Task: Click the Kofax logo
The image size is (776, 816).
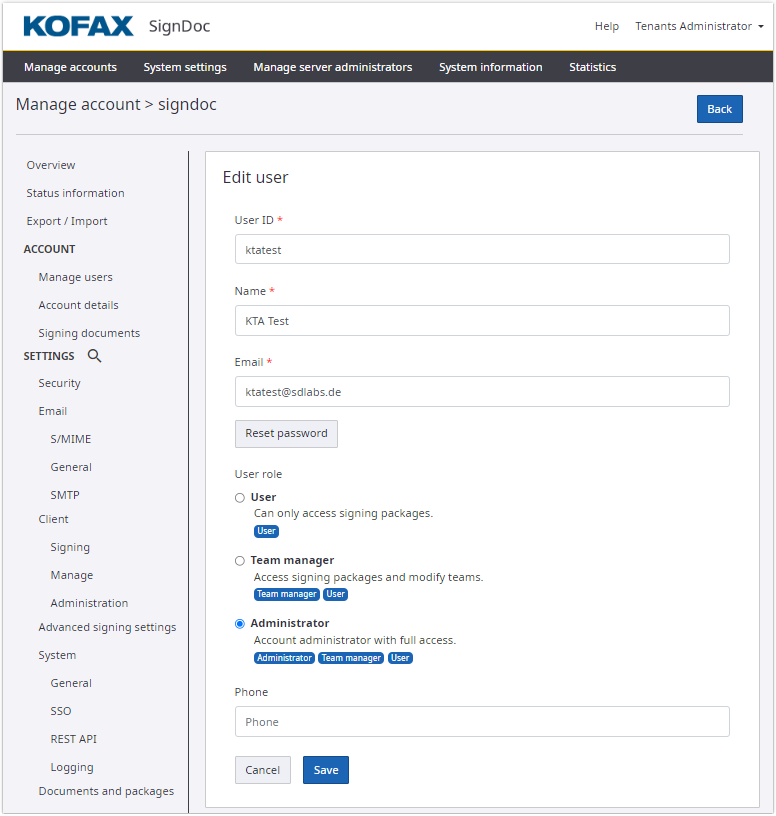Action: pos(78,26)
